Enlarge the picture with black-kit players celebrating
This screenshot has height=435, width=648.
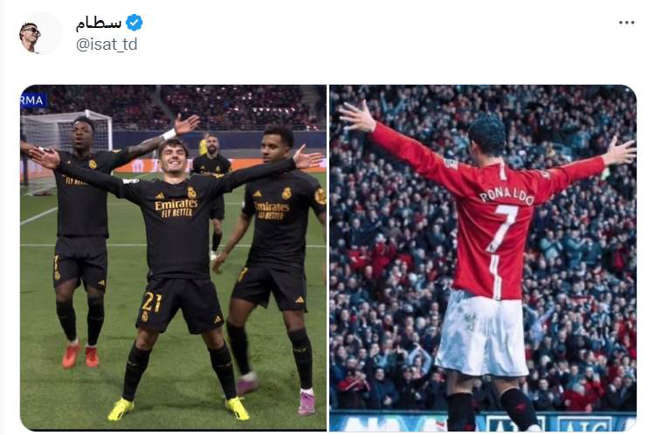click(x=173, y=258)
